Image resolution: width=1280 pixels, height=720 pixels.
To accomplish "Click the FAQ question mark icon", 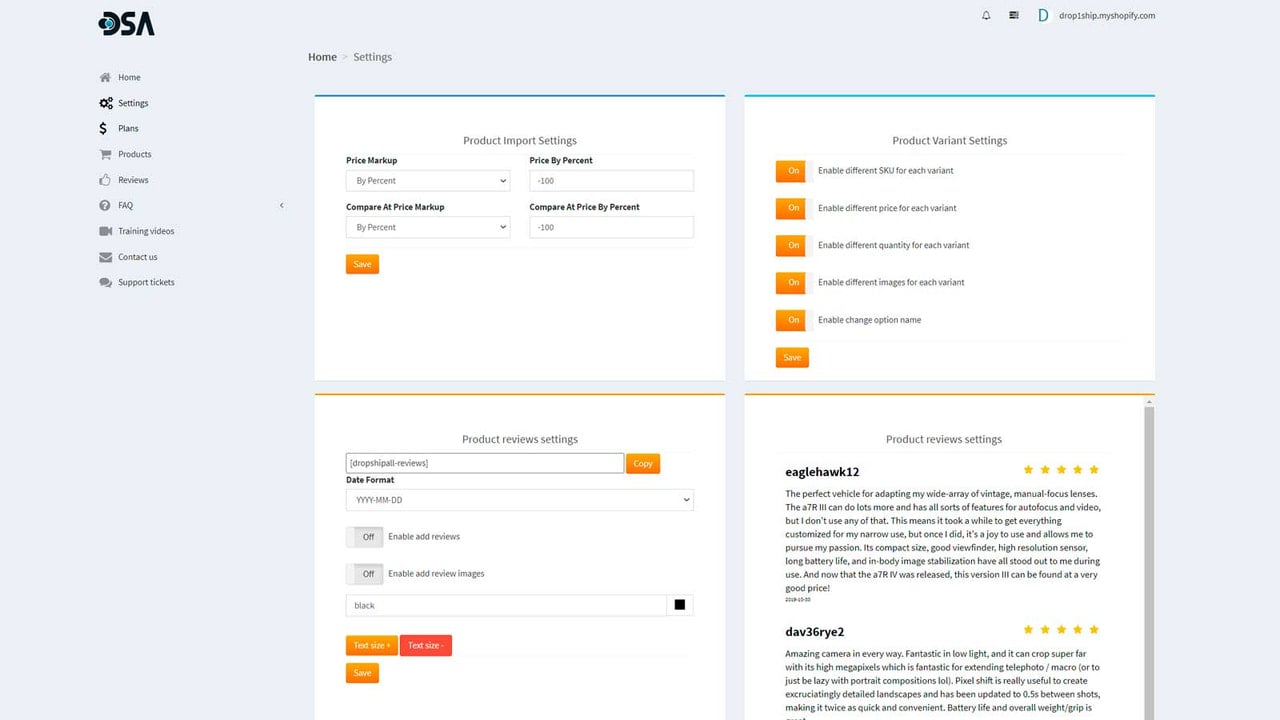I will (105, 205).
